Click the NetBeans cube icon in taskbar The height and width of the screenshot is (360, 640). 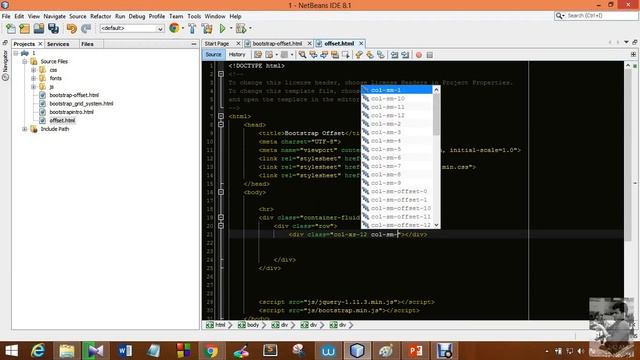357,351
